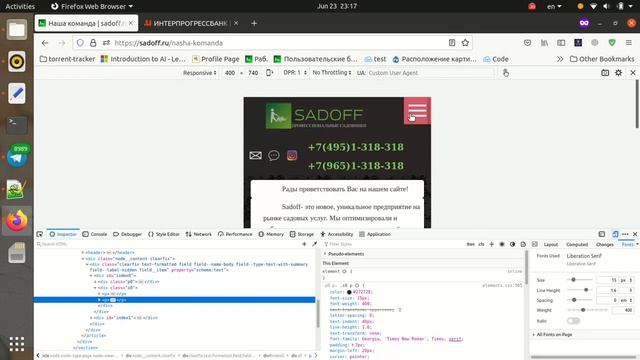Image resolution: width=640 pixels, height=360 pixels.
Task: Show more bookmarks with chevron
Action: pyautogui.click(x=560, y=59)
